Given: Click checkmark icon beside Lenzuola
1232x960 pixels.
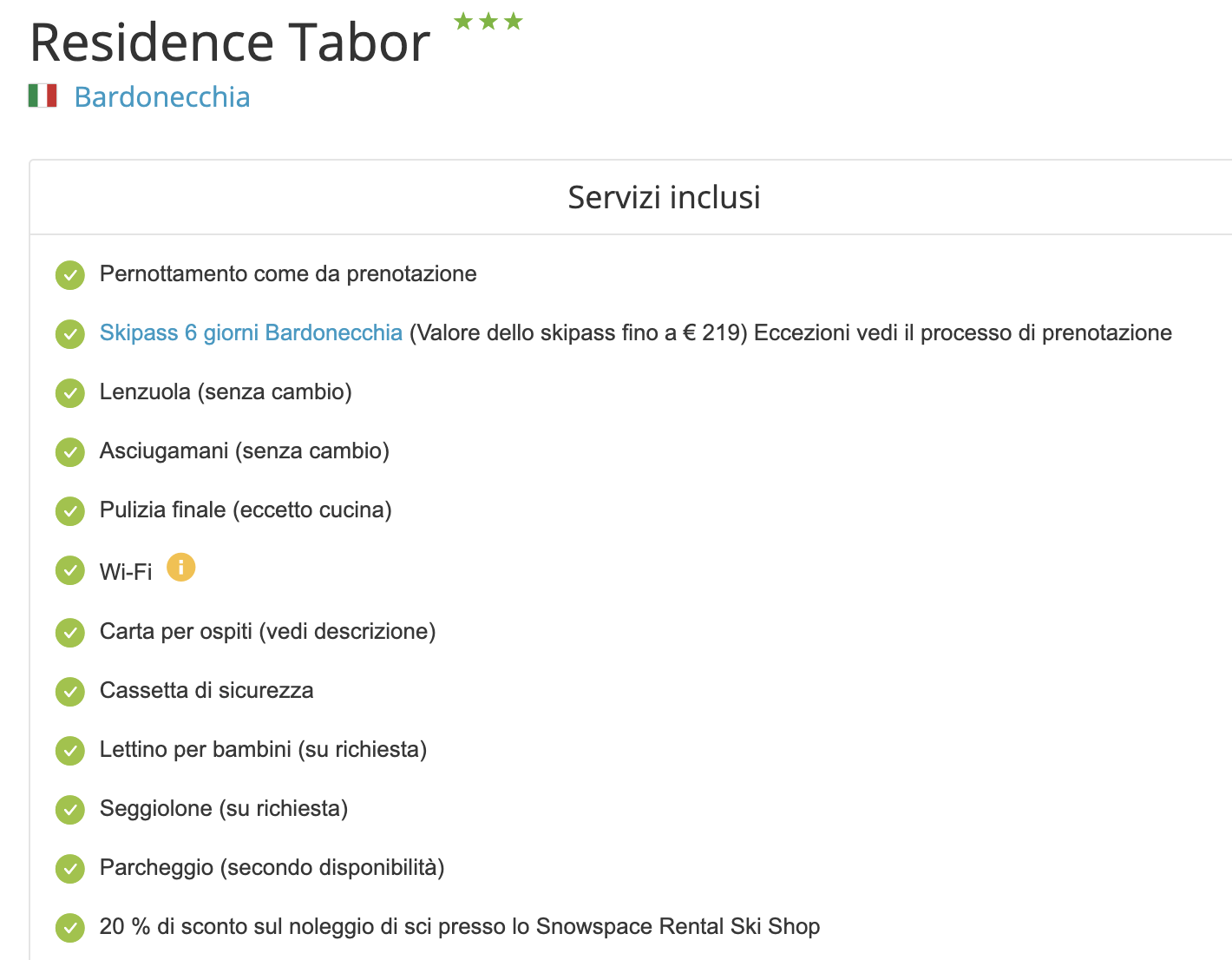Looking at the screenshot, I should [x=70, y=393].
